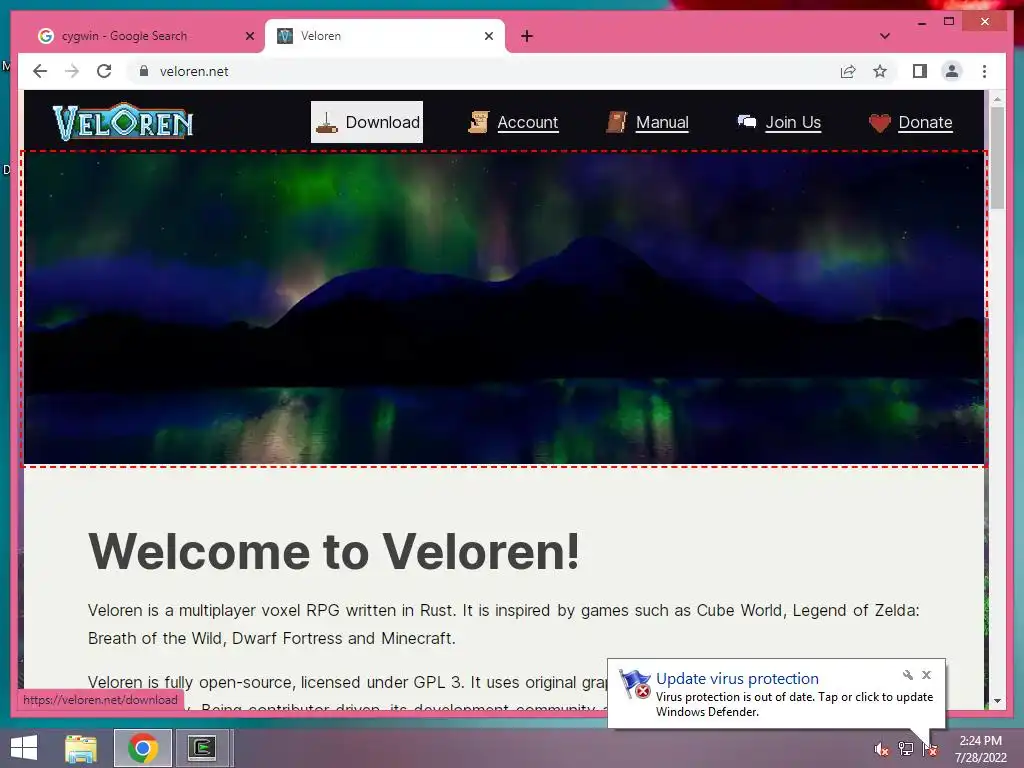
Task: Click the Welcome to Veloren! heading
Action: 334,551
